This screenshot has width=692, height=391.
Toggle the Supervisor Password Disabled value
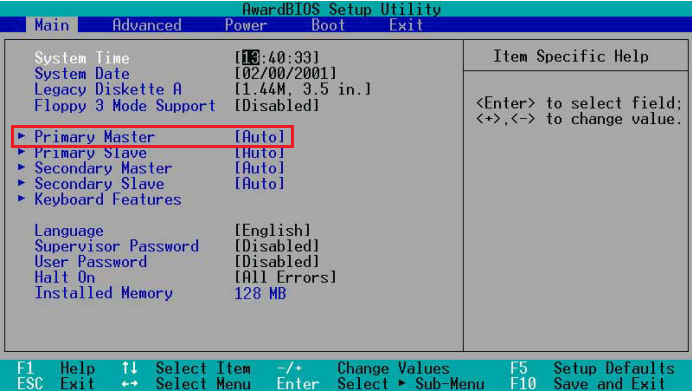click(277, 246)
